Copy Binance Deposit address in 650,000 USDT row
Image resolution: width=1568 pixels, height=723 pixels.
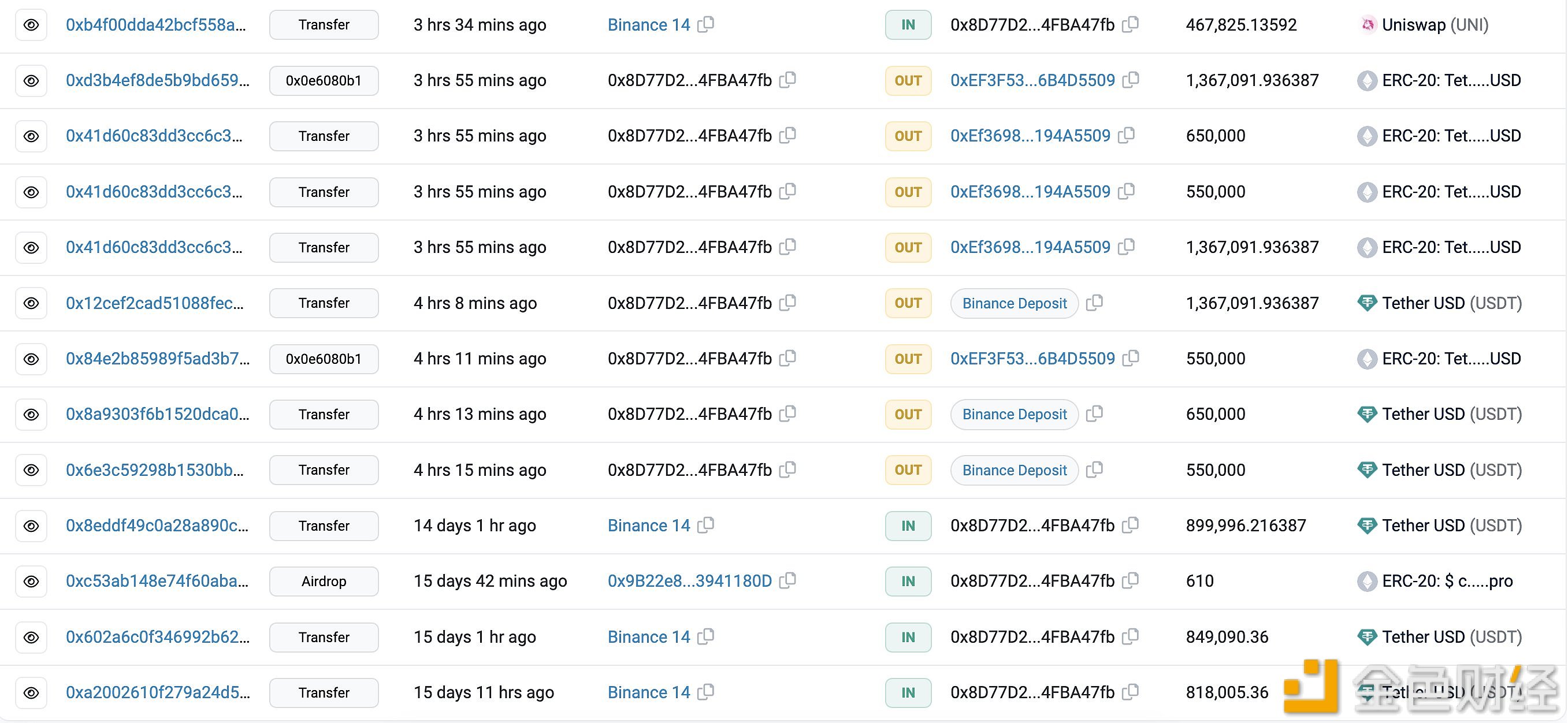click(x=1094, y=414)
